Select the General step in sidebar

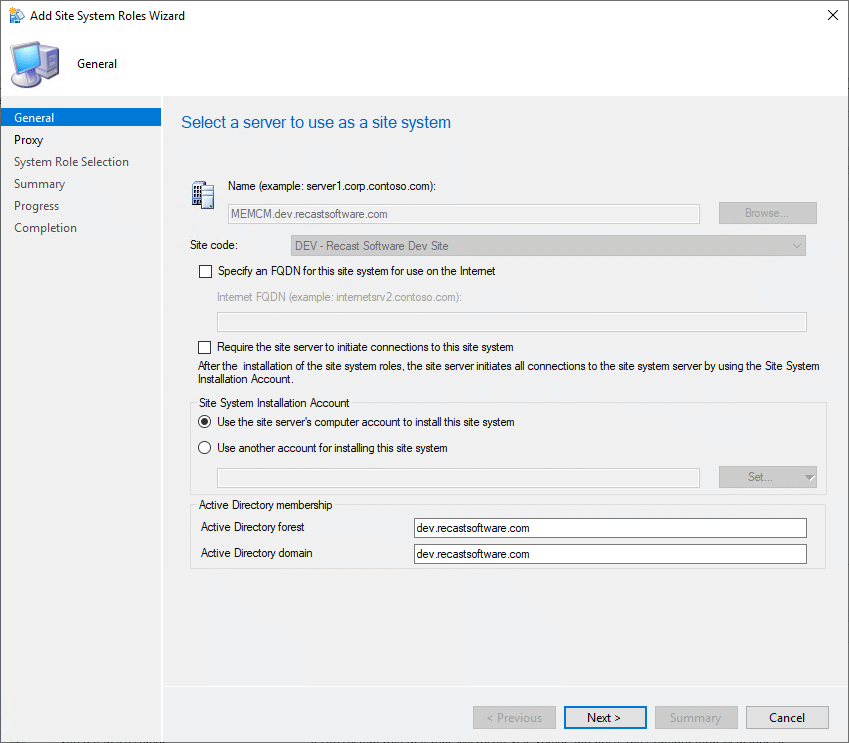pos(35,118)
